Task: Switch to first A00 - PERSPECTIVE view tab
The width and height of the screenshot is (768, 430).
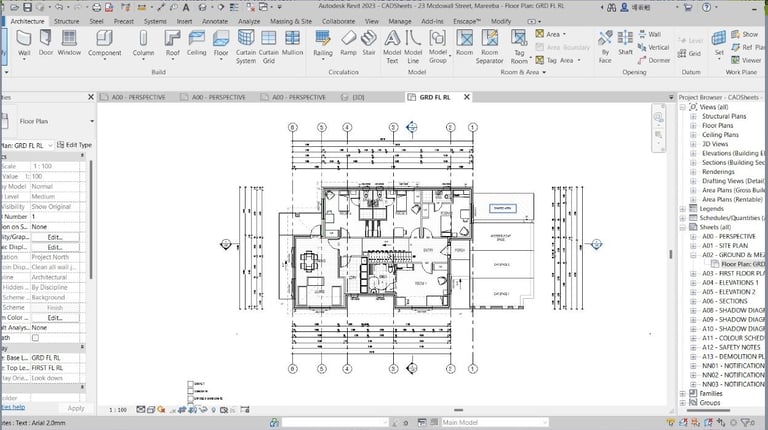Action: pyautogui.click(x=133, y=97)
